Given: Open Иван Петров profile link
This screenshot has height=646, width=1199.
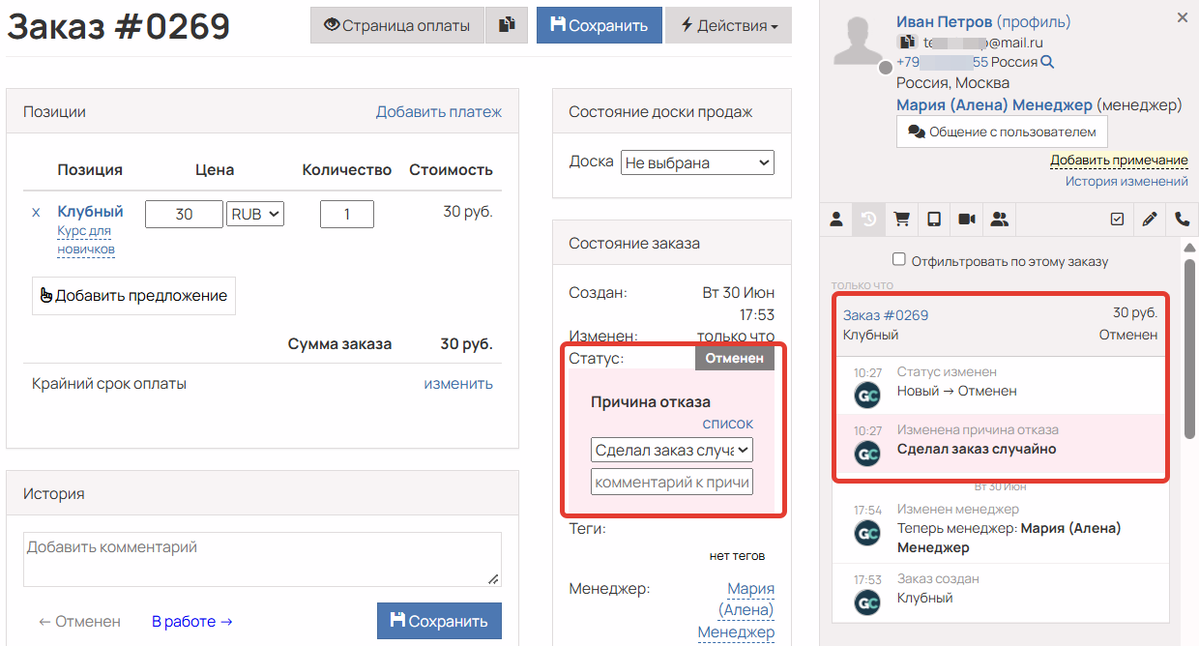Looking at the screenshot, I should tap(944, 22).
